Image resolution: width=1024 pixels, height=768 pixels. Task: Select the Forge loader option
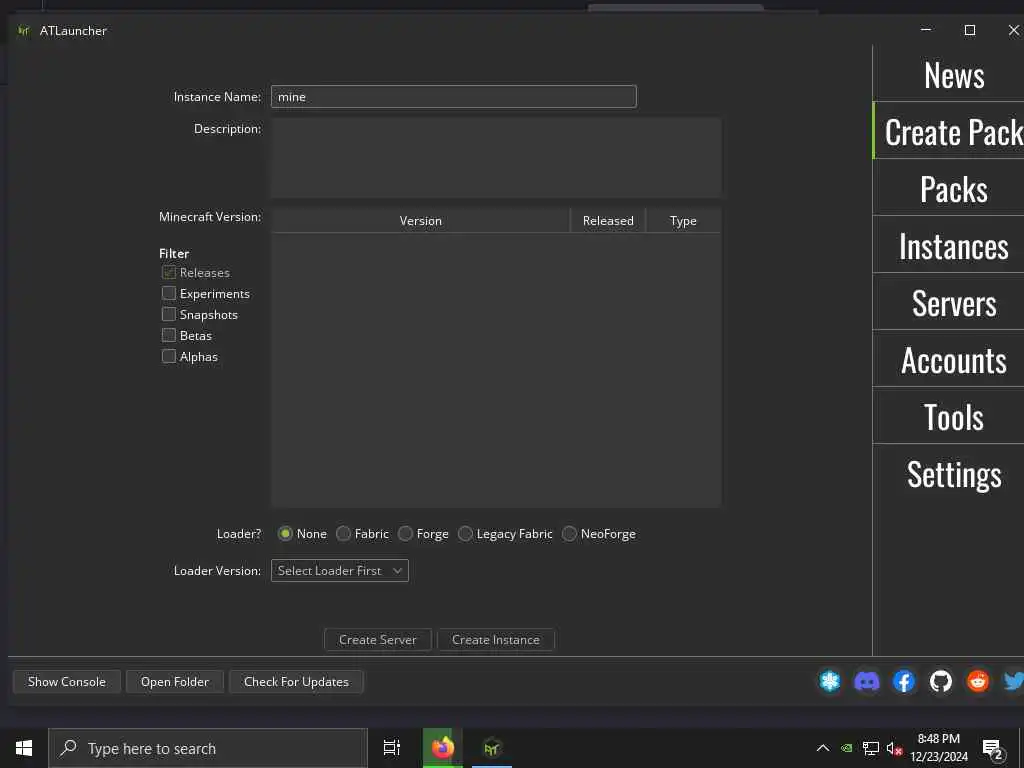point(405,534)
